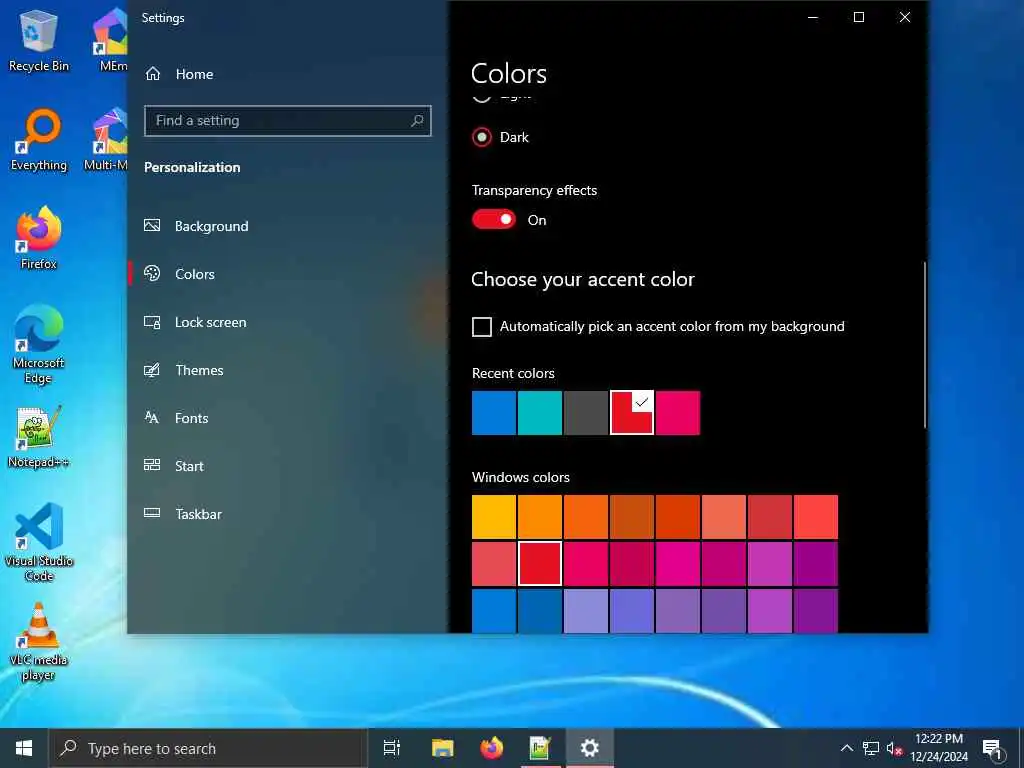Minimize the Settings window
This screenshot has height=768, width=1024.
[x=813, y=18]
